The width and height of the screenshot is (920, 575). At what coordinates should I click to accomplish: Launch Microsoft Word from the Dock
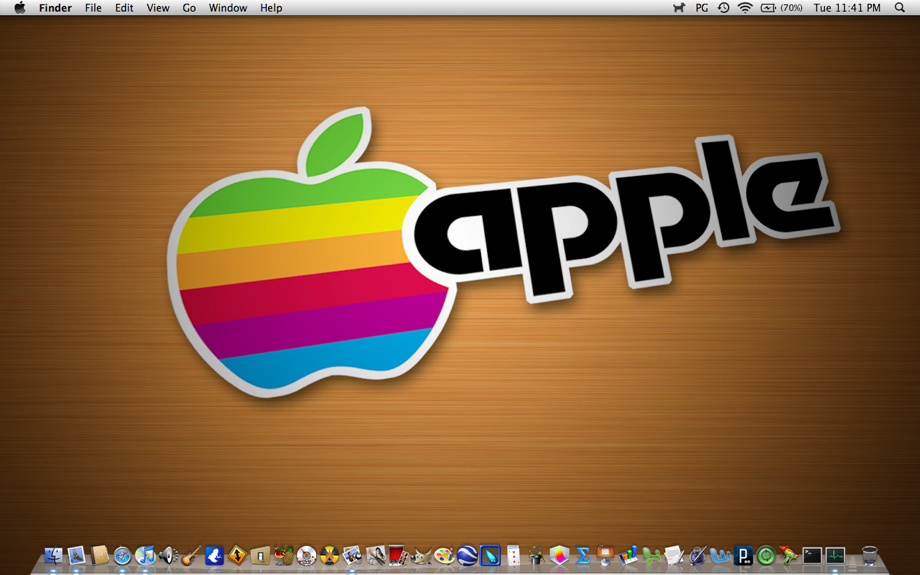[x=720, y=555]
